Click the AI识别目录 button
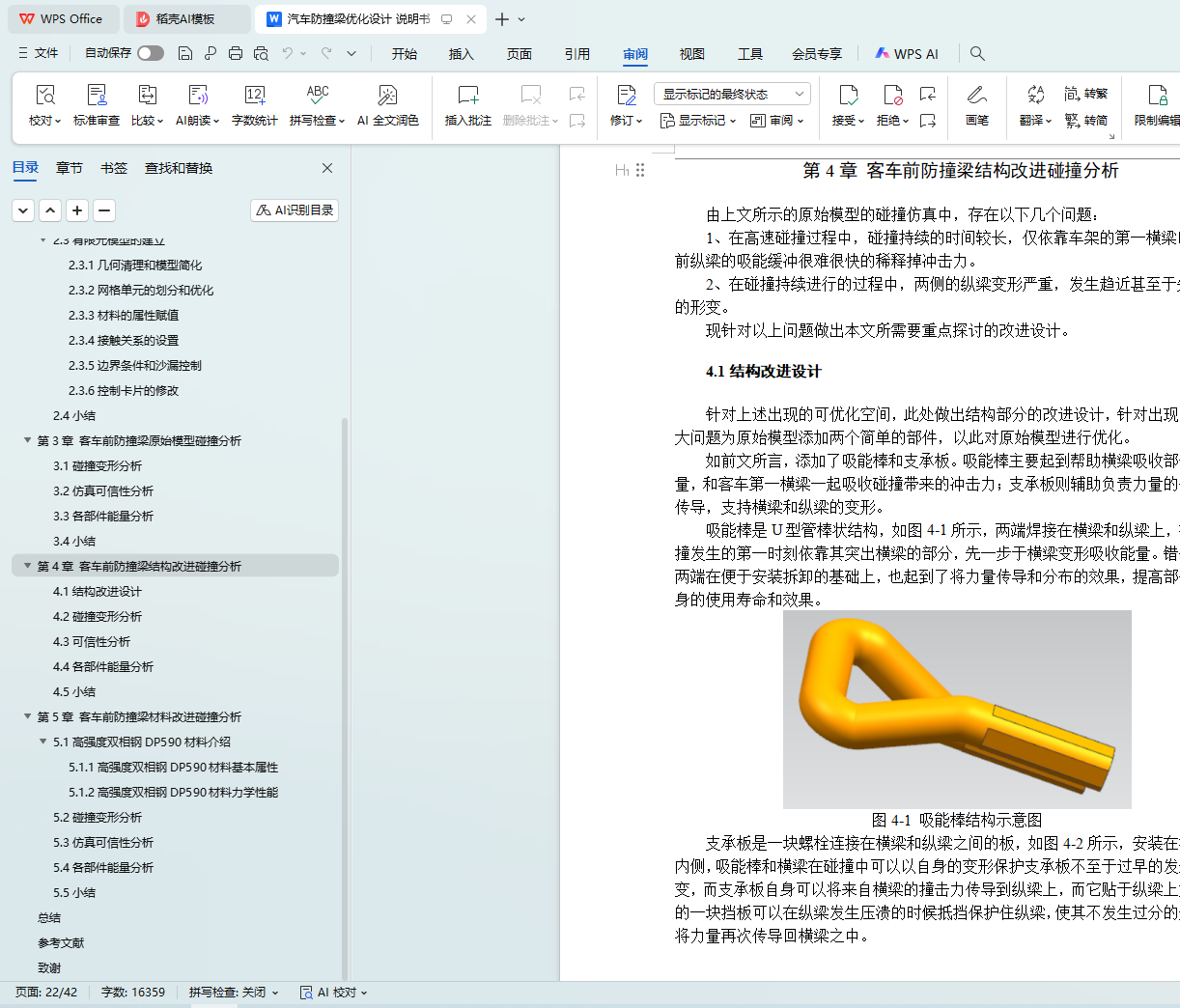This screenshot has height=1008, width=1180. pos(295,210)
